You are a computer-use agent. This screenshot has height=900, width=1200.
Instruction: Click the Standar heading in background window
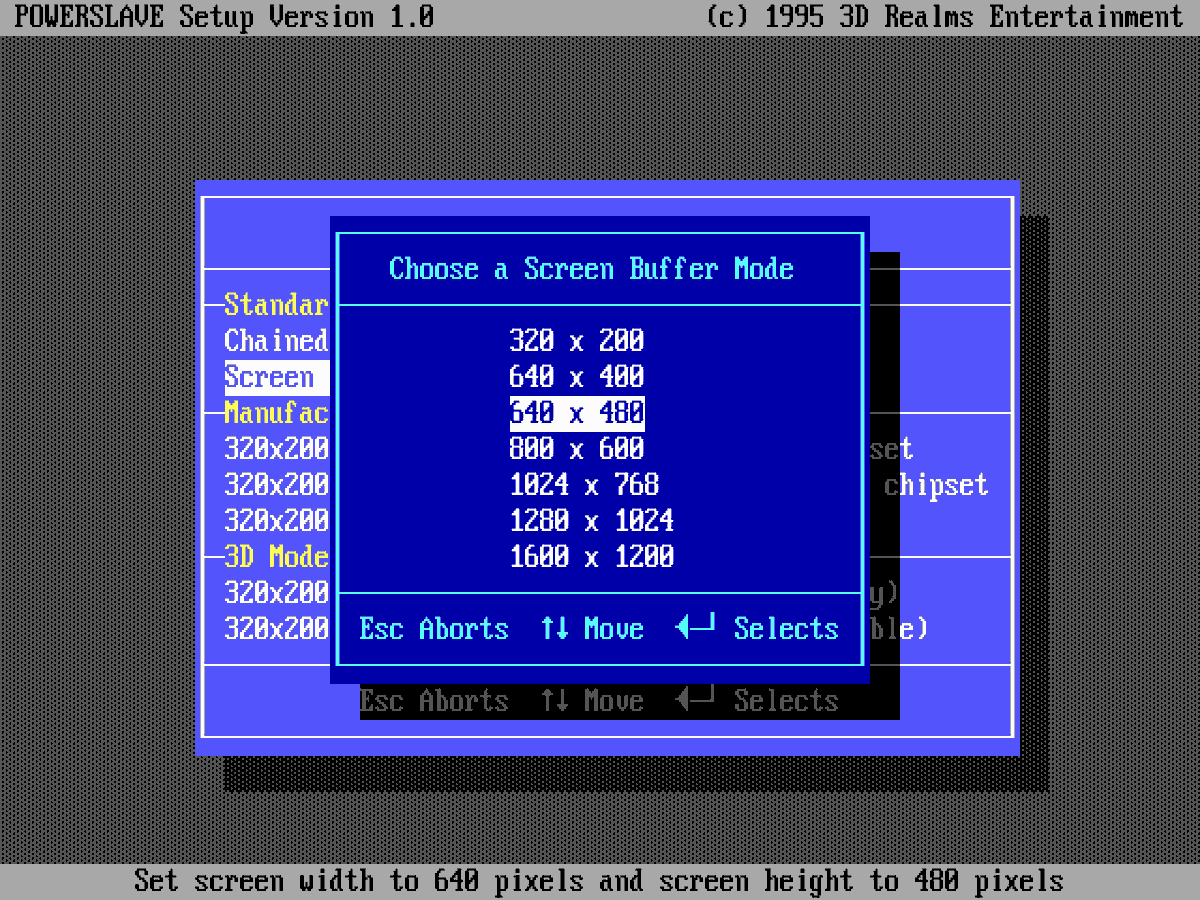(277, 305)
